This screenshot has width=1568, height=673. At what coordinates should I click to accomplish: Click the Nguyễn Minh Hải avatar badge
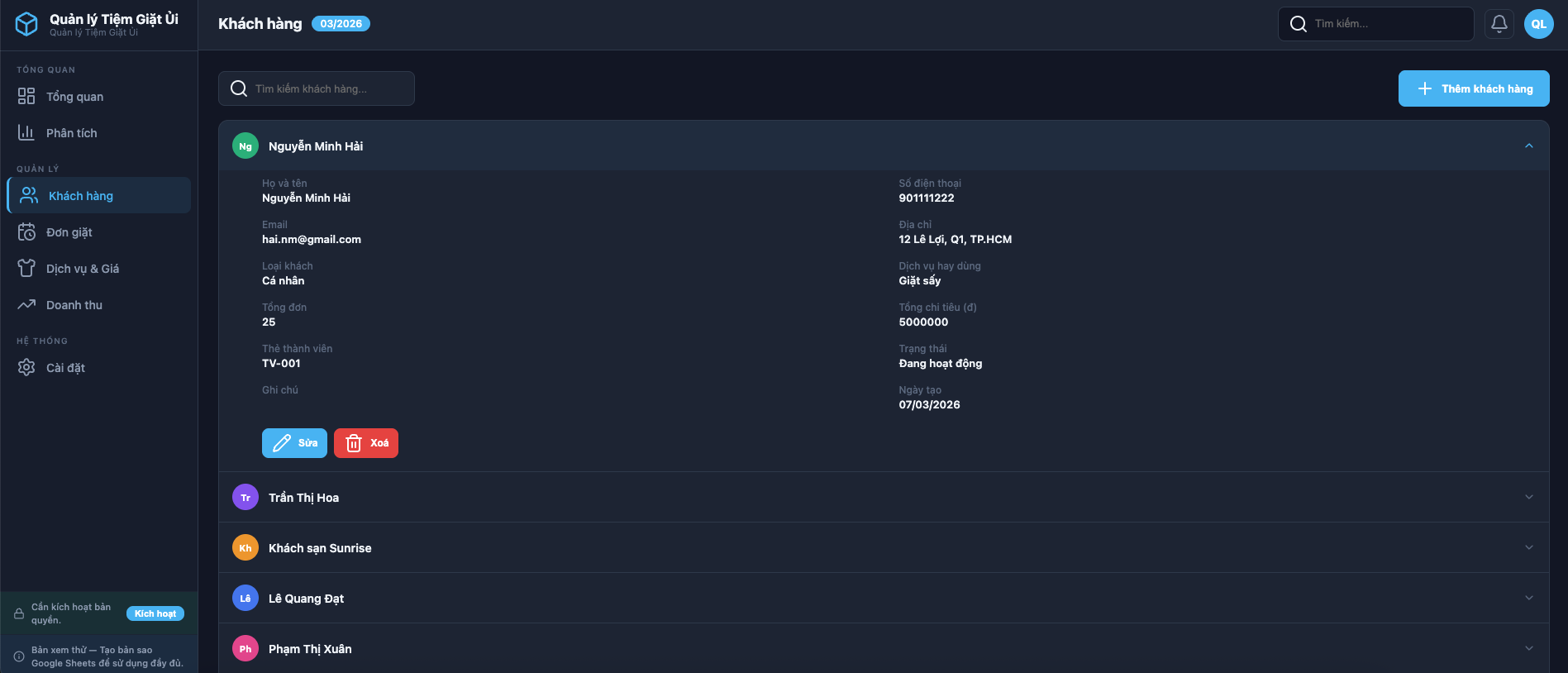pos(245,146)
